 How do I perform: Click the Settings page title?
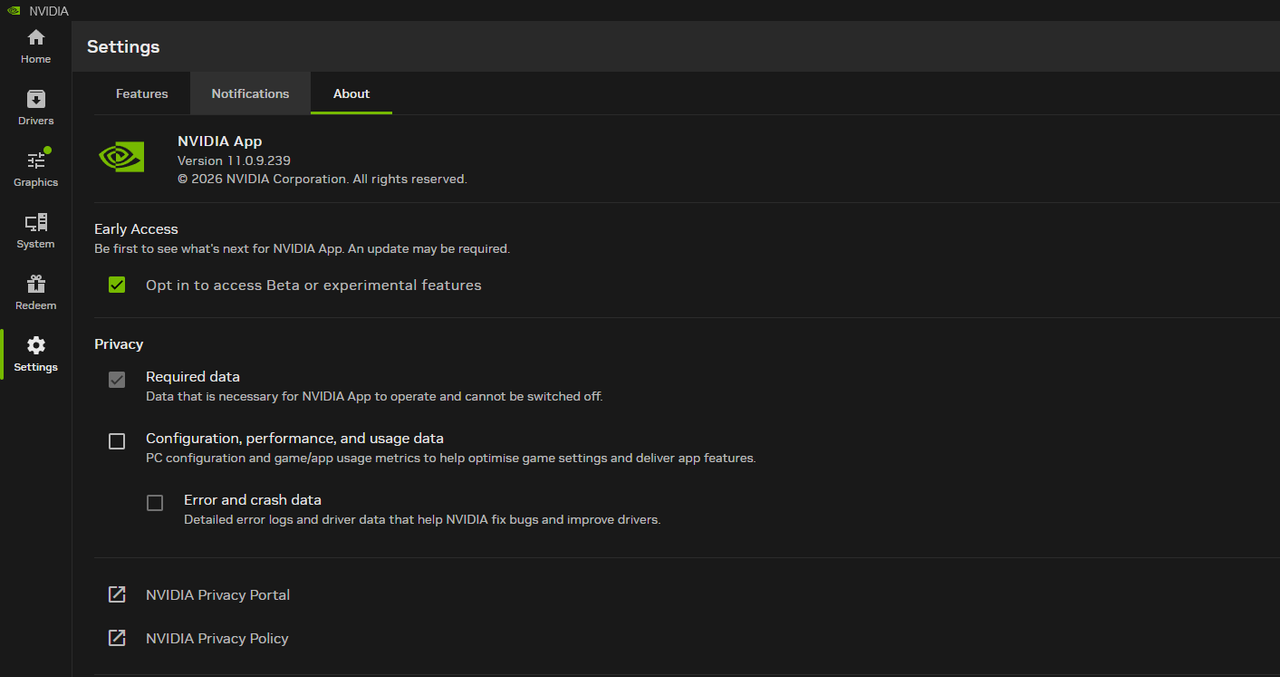point(123,47)
